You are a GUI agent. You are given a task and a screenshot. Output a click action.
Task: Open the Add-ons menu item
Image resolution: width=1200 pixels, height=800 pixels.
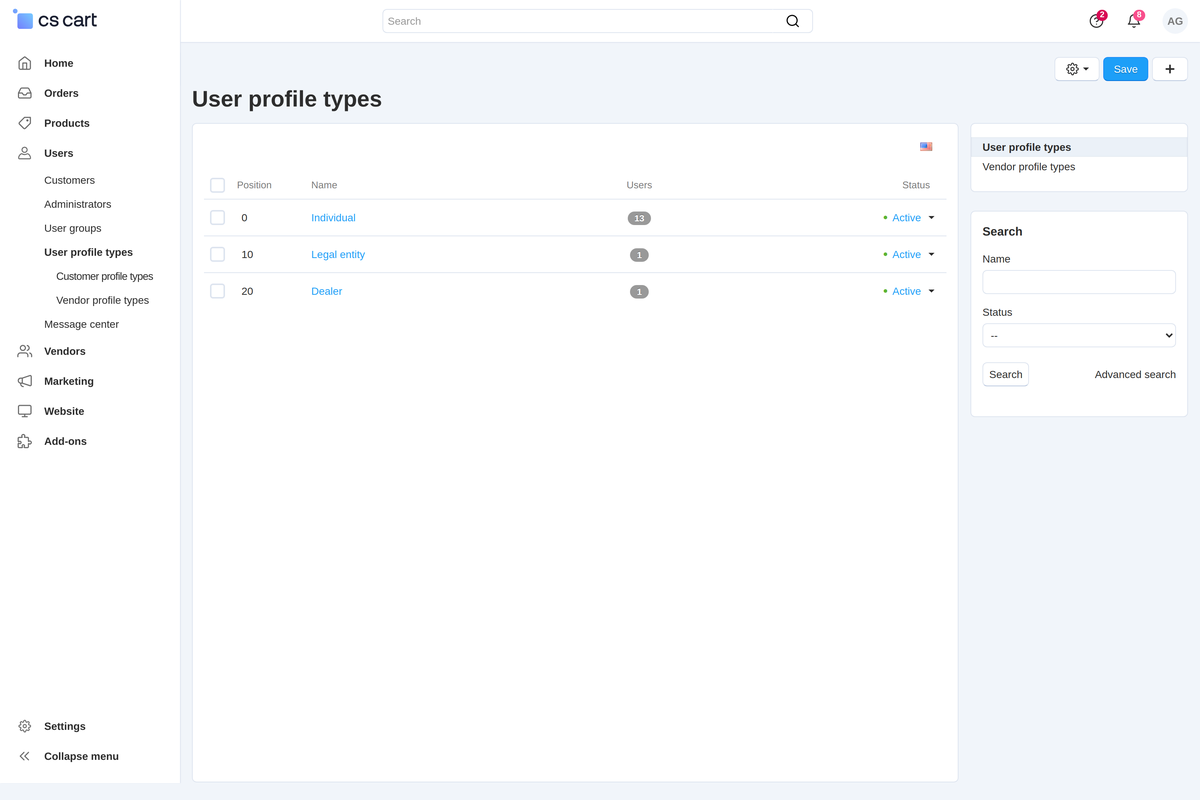66,441
